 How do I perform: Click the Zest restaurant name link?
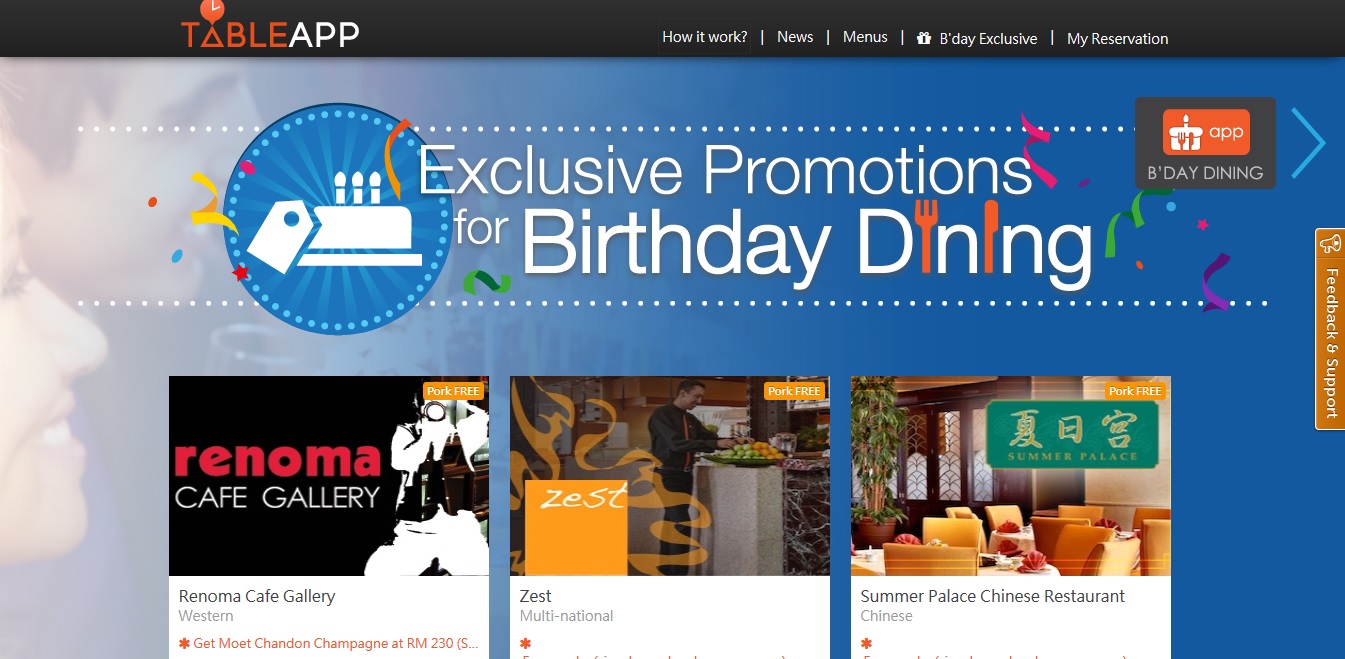536,596
